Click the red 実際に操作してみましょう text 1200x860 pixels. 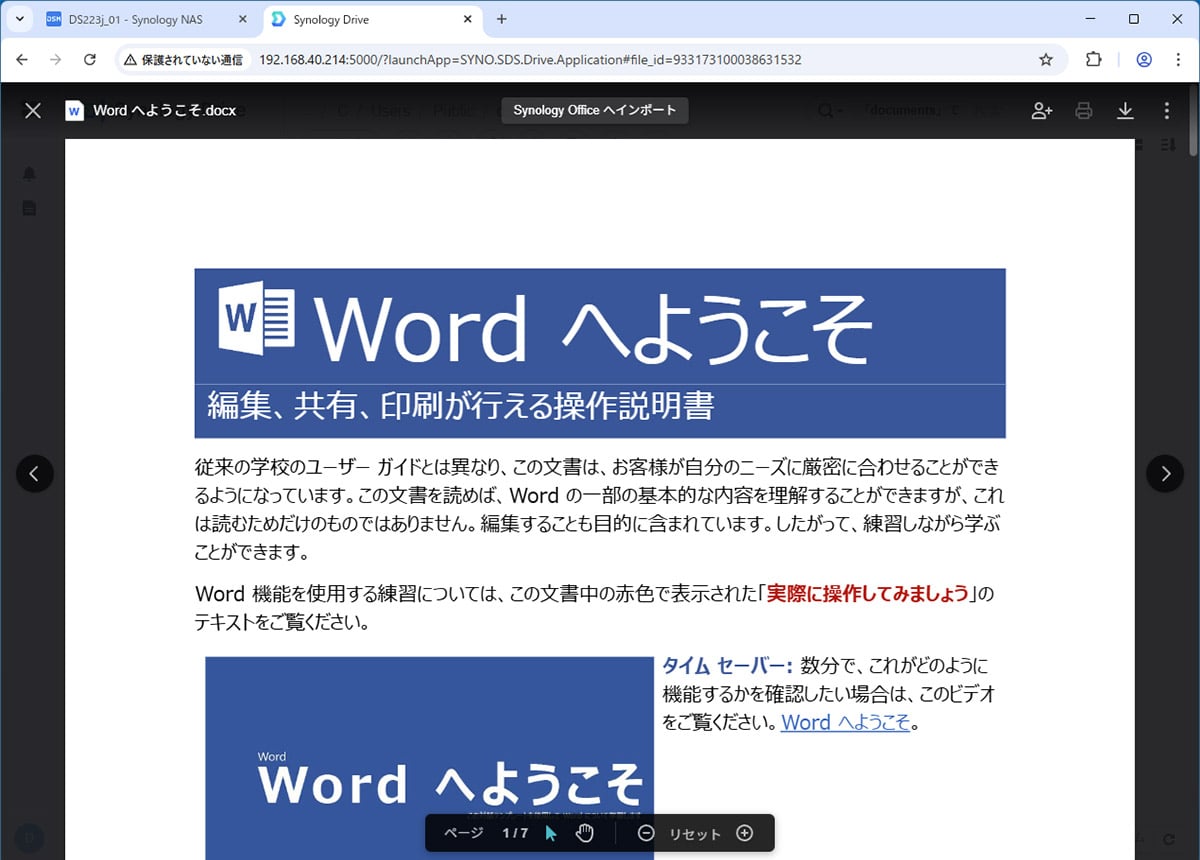pos(868,594)
